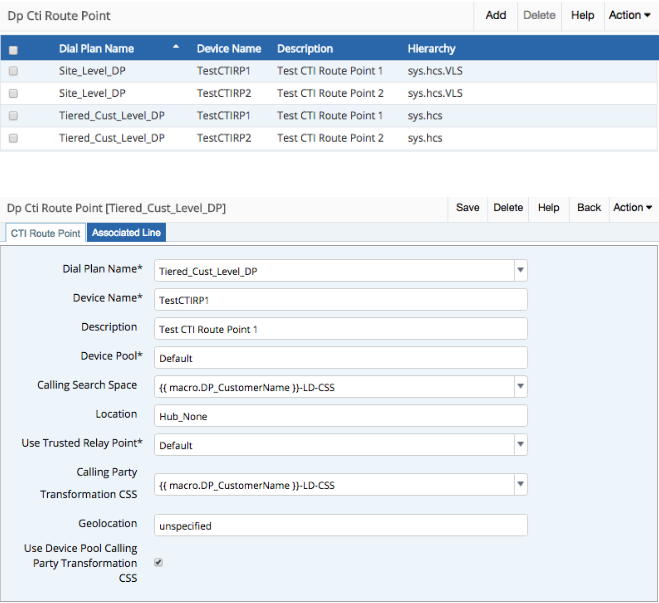Switch to the CTI Route Point tab

pos(45,233)
